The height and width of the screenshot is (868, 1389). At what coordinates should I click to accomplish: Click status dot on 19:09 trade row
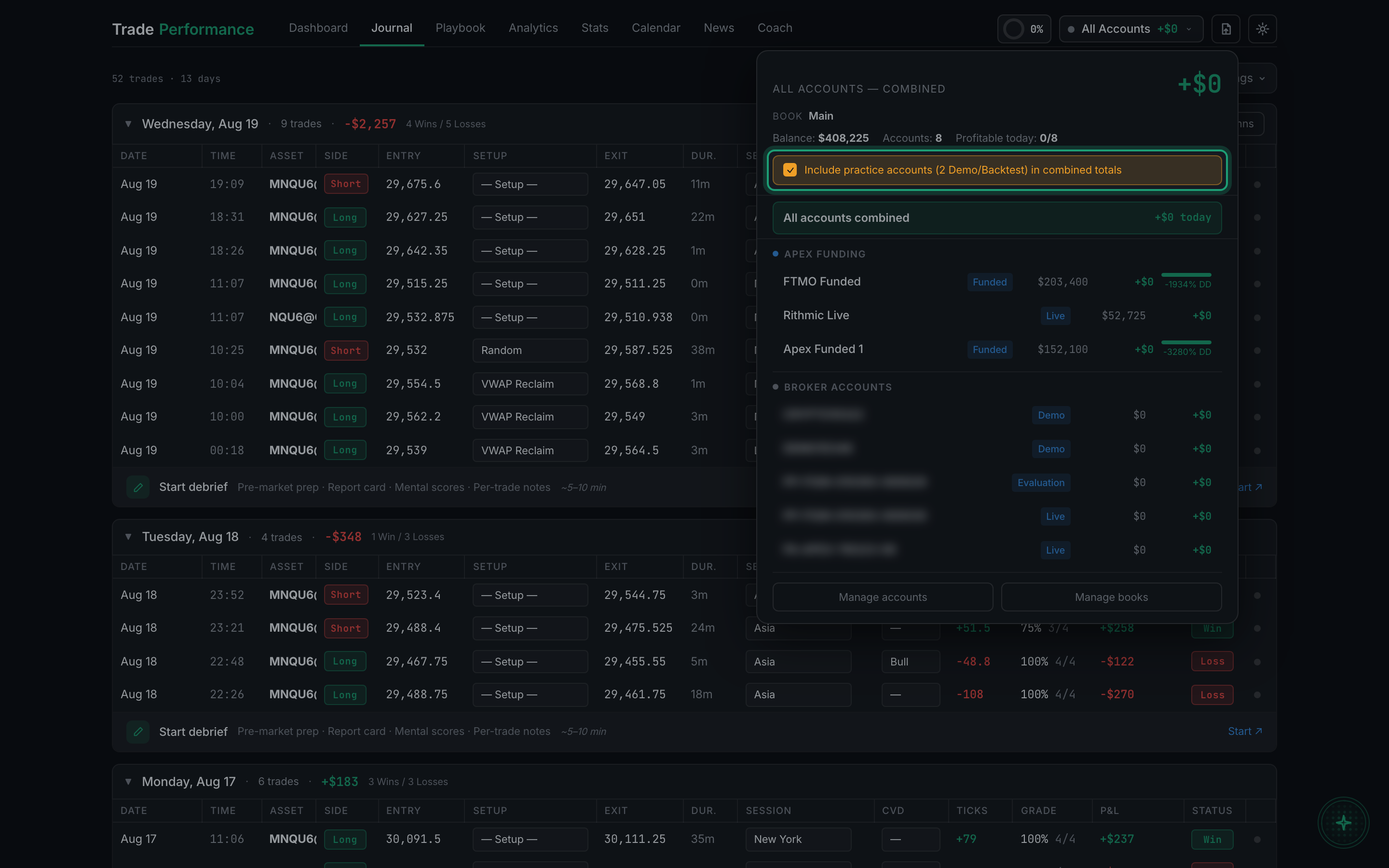[1257, 184]
